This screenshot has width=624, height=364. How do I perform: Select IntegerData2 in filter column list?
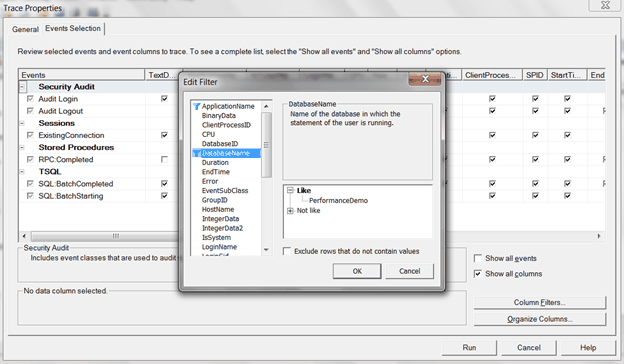pyautogui.click(x=222, y=228)
